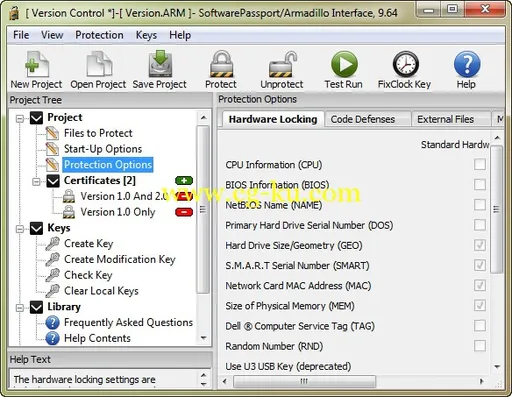Enable NetBIOS Name (NAME) checkbox
The width and height of the screenshot is (512, 397).
(480, 205)
